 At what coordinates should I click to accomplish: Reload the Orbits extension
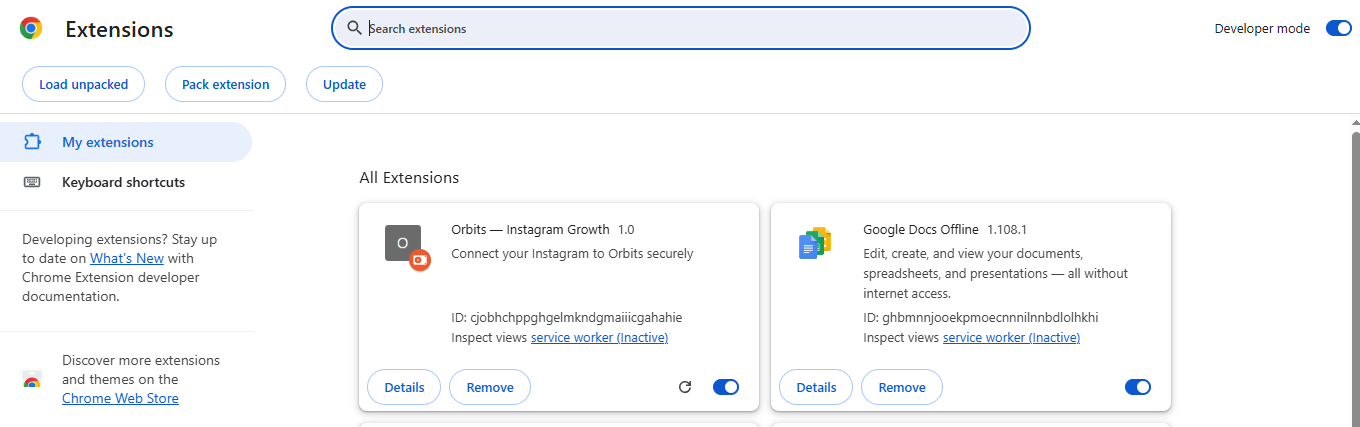pos(685,387)
